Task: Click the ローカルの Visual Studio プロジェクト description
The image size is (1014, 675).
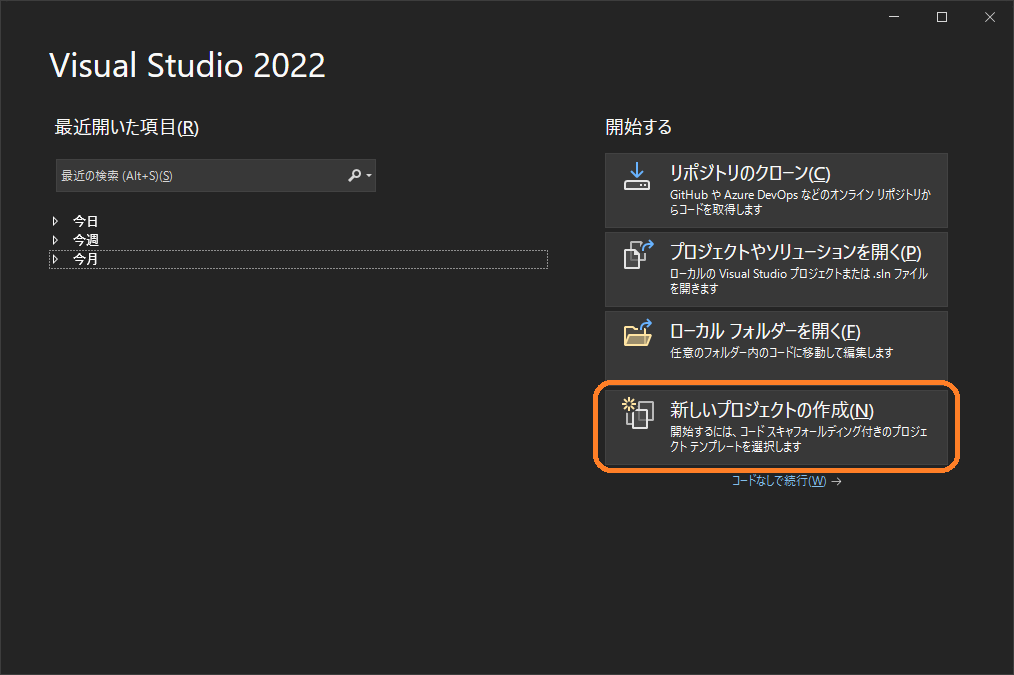Action: (x=799, y=281)
